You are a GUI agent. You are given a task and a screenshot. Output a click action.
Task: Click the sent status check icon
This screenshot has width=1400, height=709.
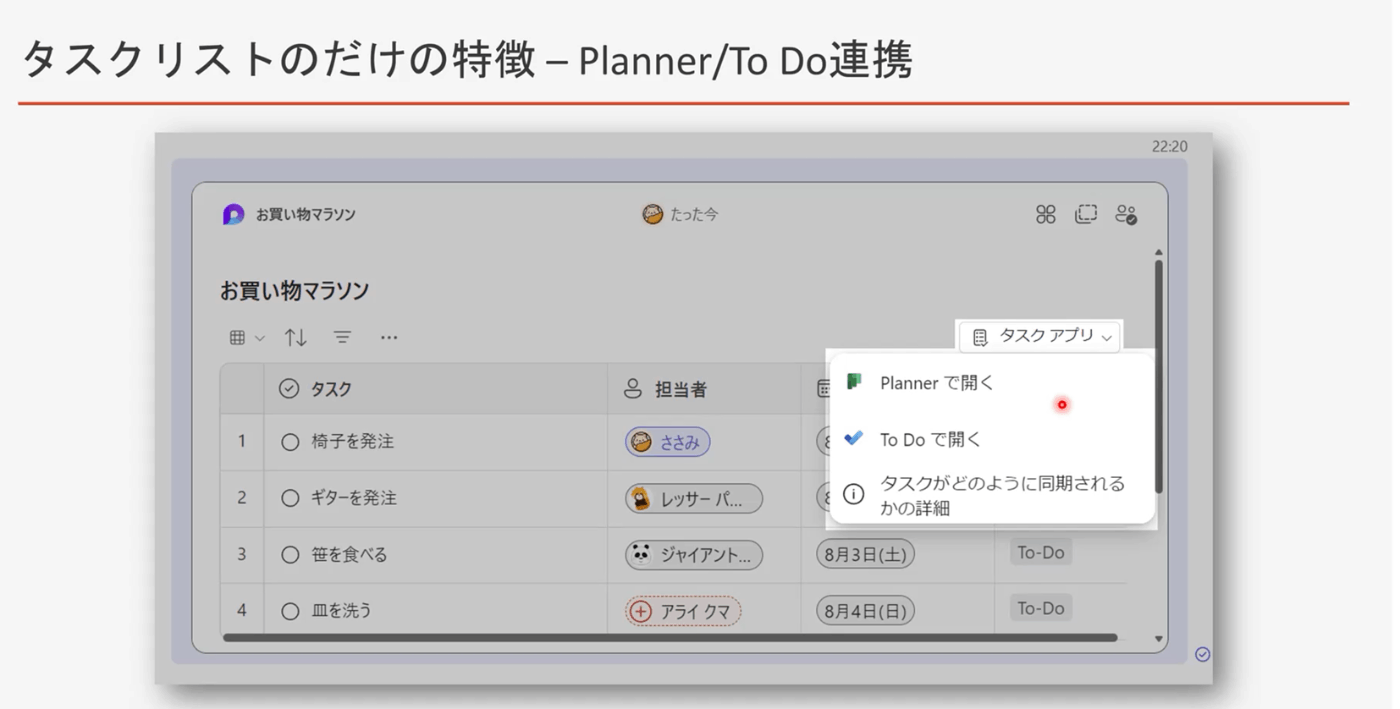[1203, 654]
